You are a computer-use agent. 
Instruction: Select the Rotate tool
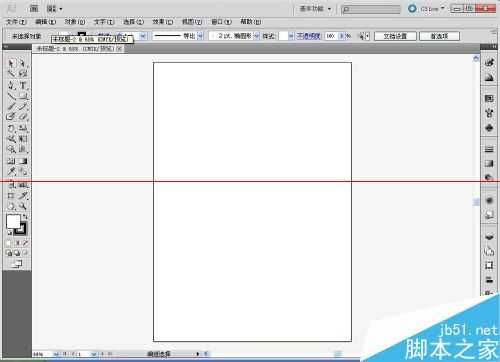click(11, 128)
